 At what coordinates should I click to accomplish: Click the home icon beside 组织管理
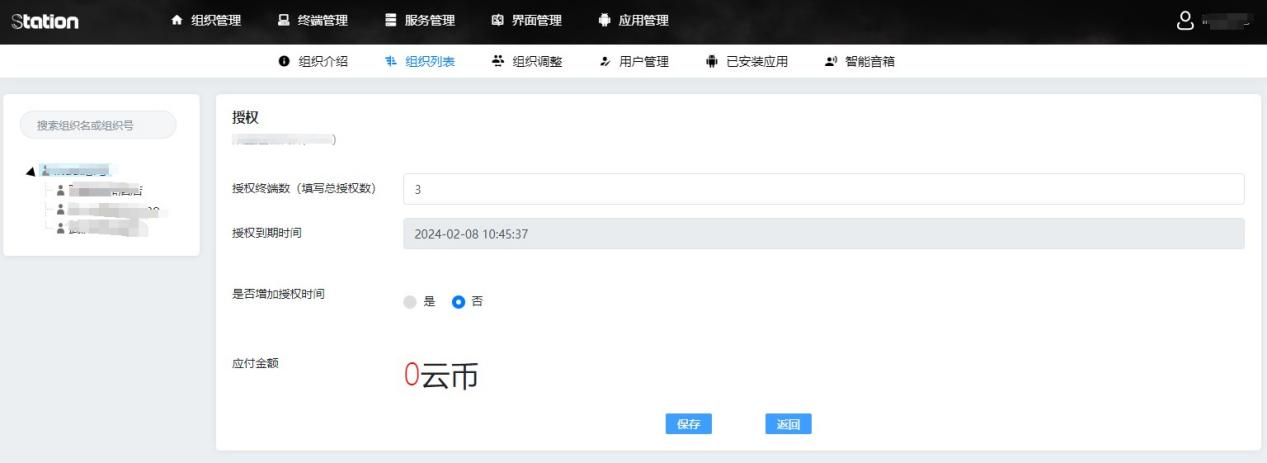click(x=178, y=20)
